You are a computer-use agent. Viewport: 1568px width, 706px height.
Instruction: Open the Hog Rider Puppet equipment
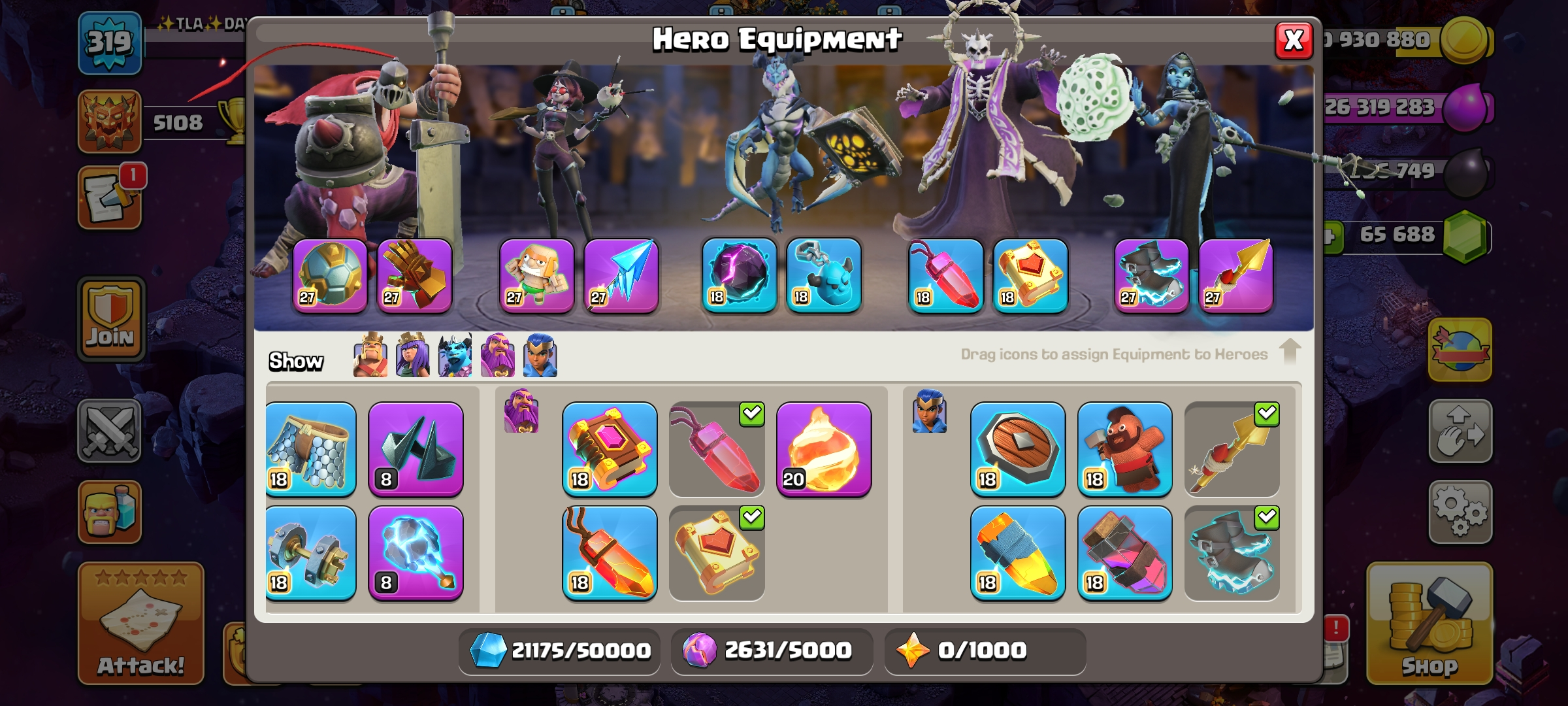coord(1124,450)
